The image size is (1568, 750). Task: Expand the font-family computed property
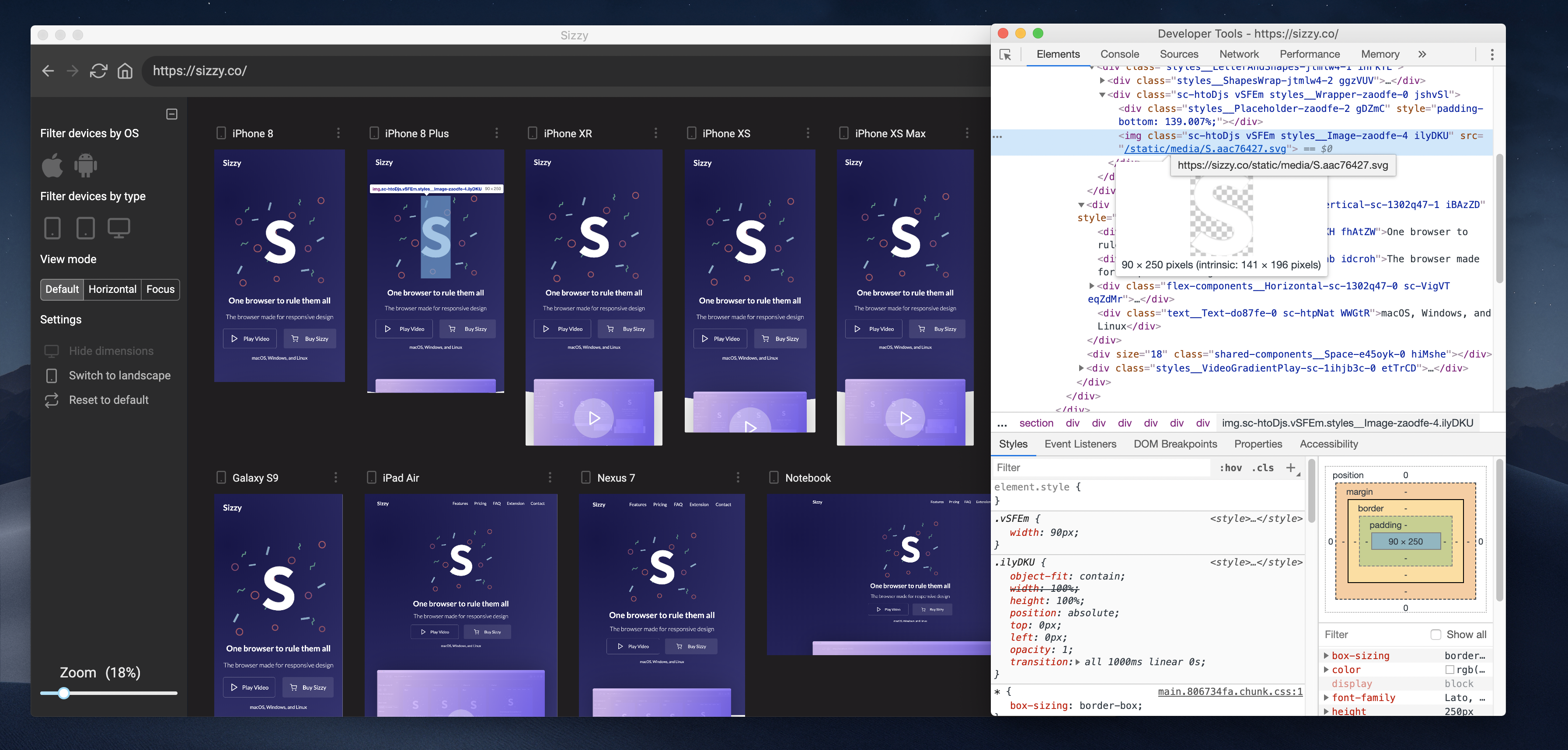(1326, 698)
